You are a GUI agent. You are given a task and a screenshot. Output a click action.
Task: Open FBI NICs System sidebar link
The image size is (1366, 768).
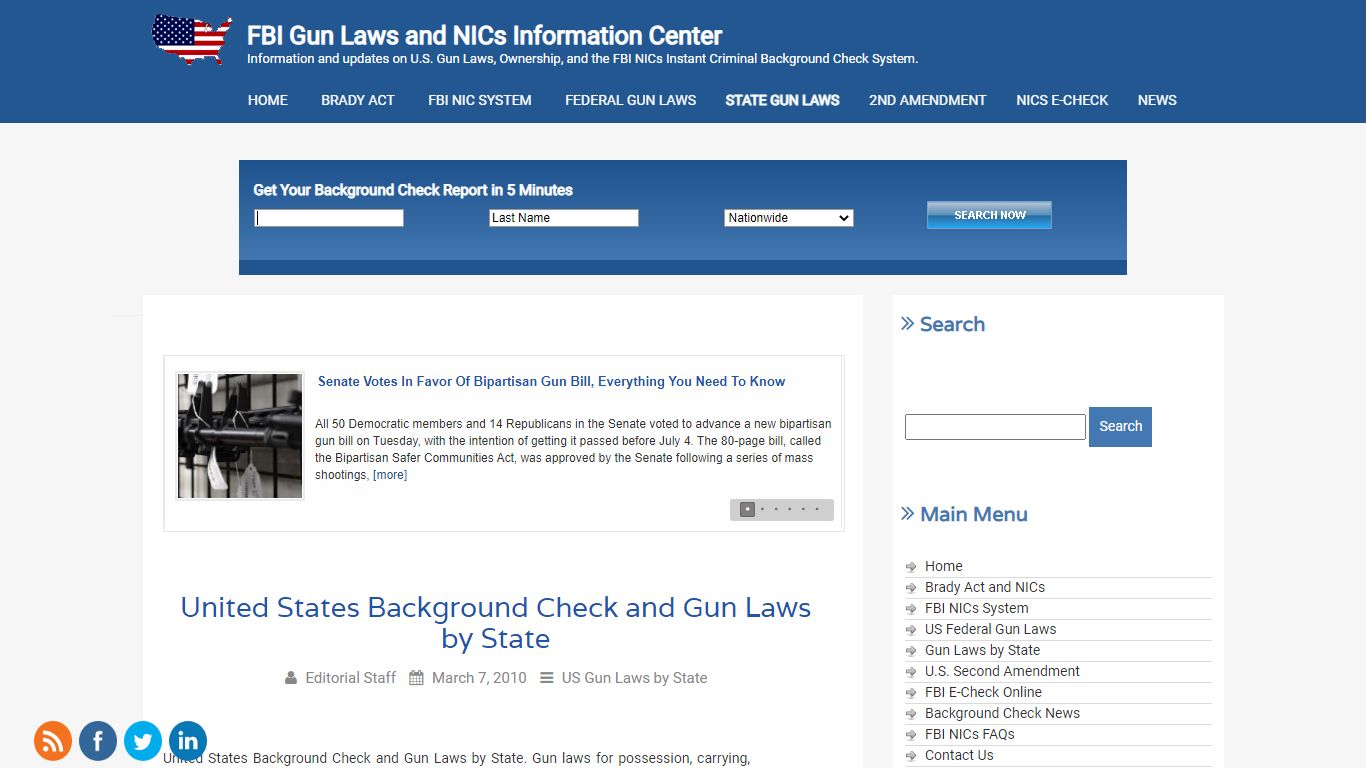point(976,608)
